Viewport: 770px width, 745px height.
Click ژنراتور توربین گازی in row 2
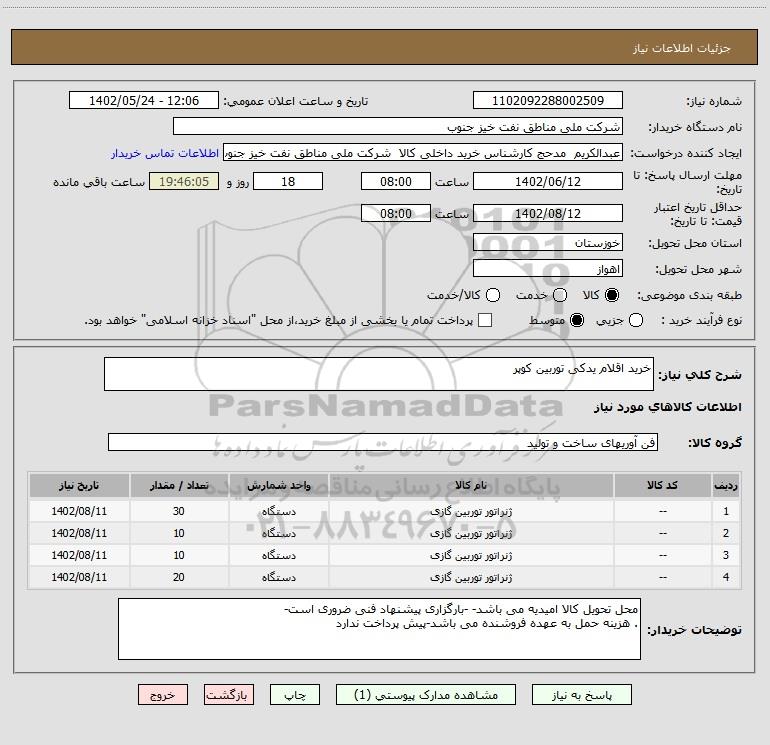tap(471, 533)
